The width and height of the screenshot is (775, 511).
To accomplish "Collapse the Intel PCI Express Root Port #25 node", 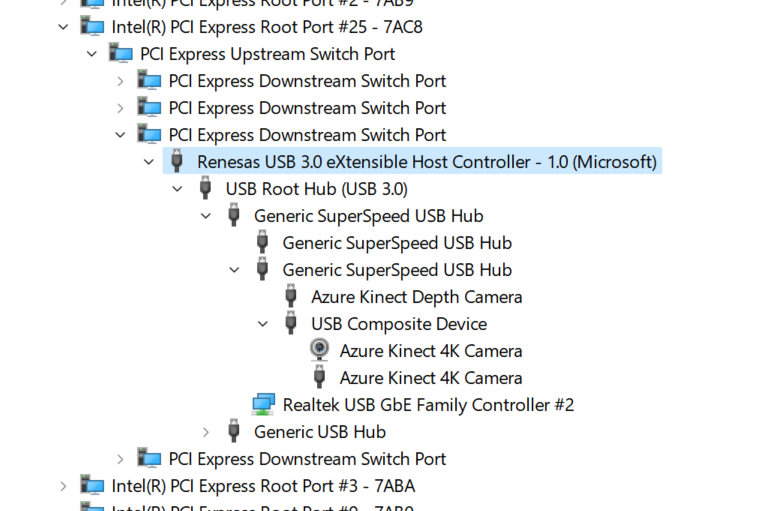I will point(64,27).
